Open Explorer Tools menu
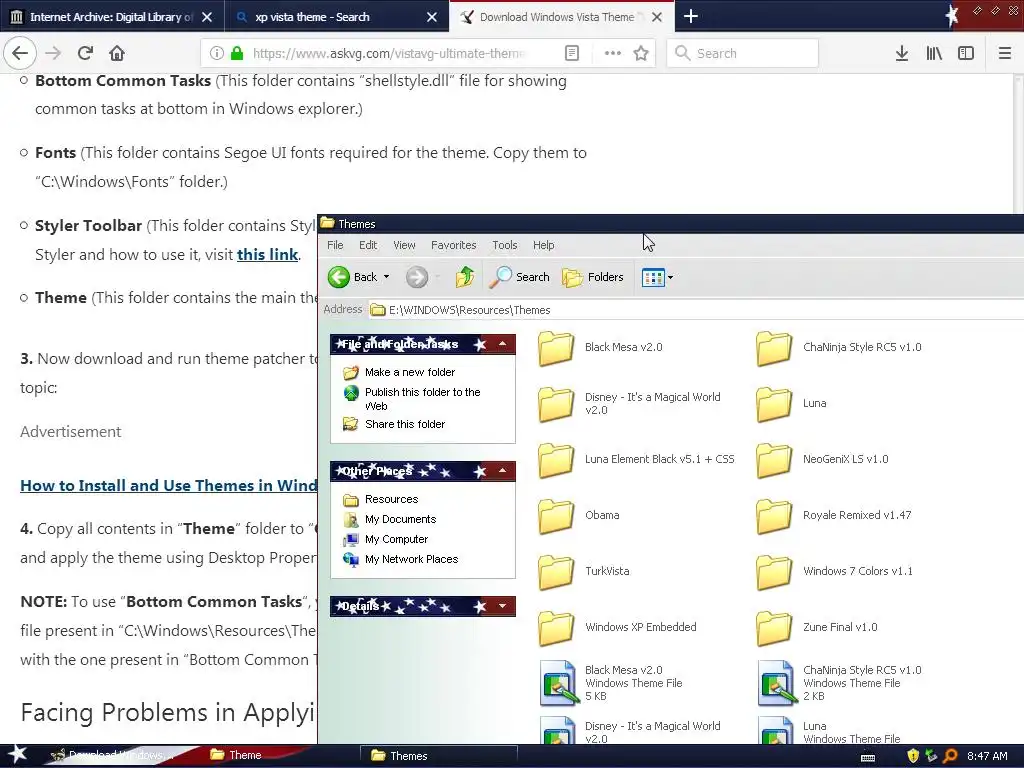The width and height of the screenshot is (1024, 768). (x=505, y=245)
